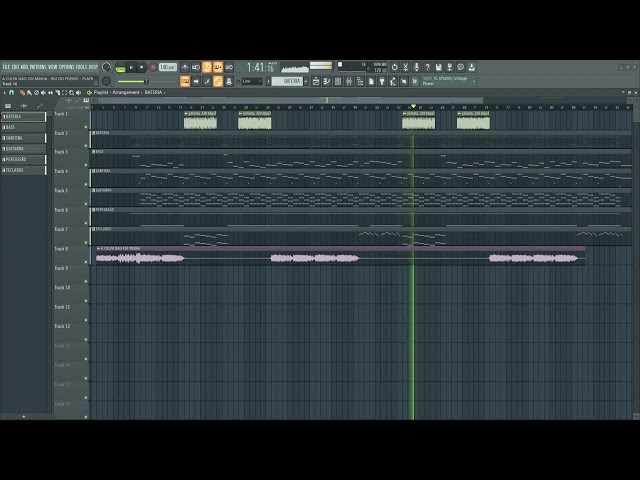Open the Channel rack view icon
This screenshot has width=640, height=480.
click(x=338, y=81)
